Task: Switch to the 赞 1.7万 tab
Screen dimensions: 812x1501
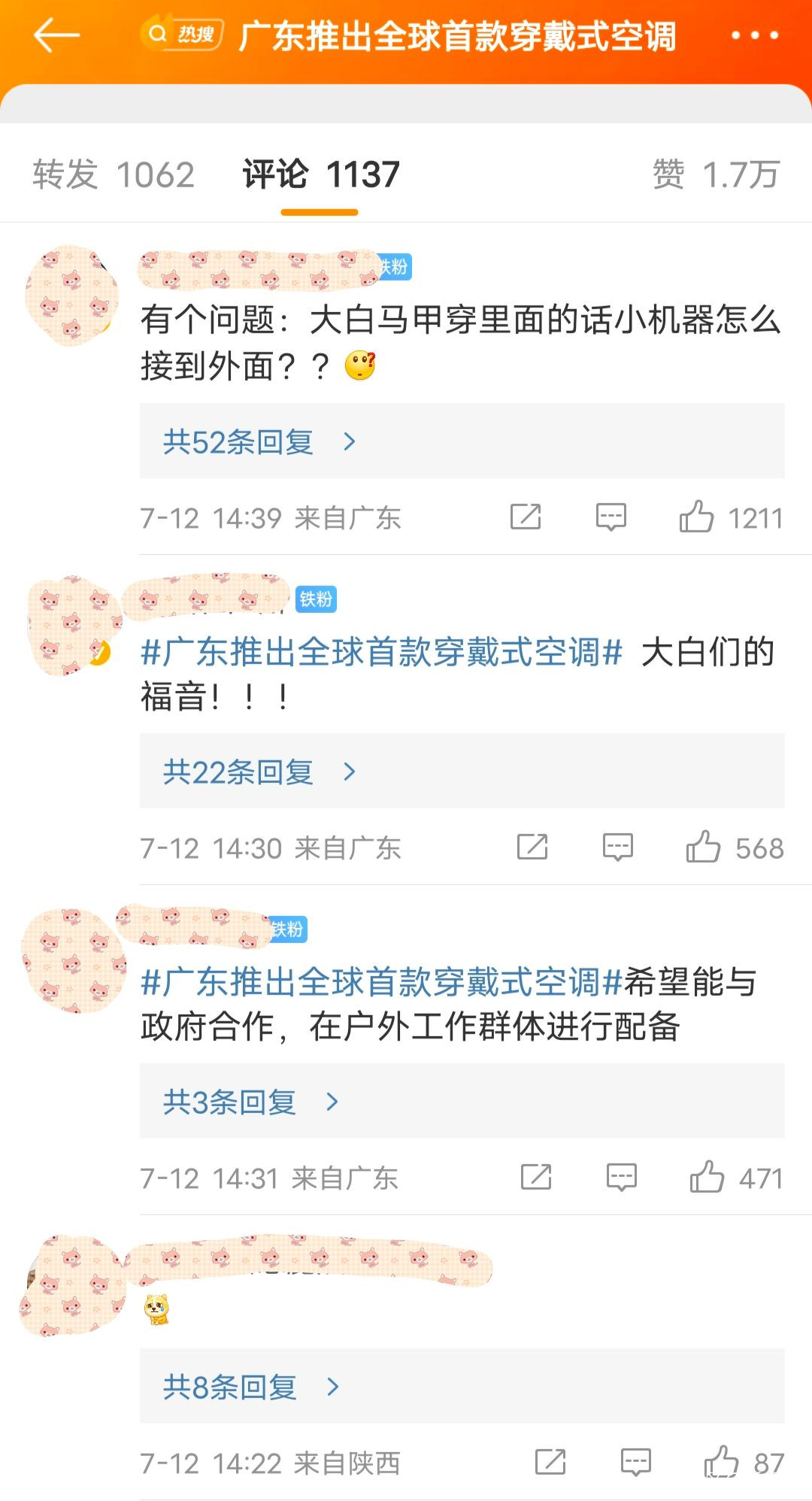Action: 715,175
